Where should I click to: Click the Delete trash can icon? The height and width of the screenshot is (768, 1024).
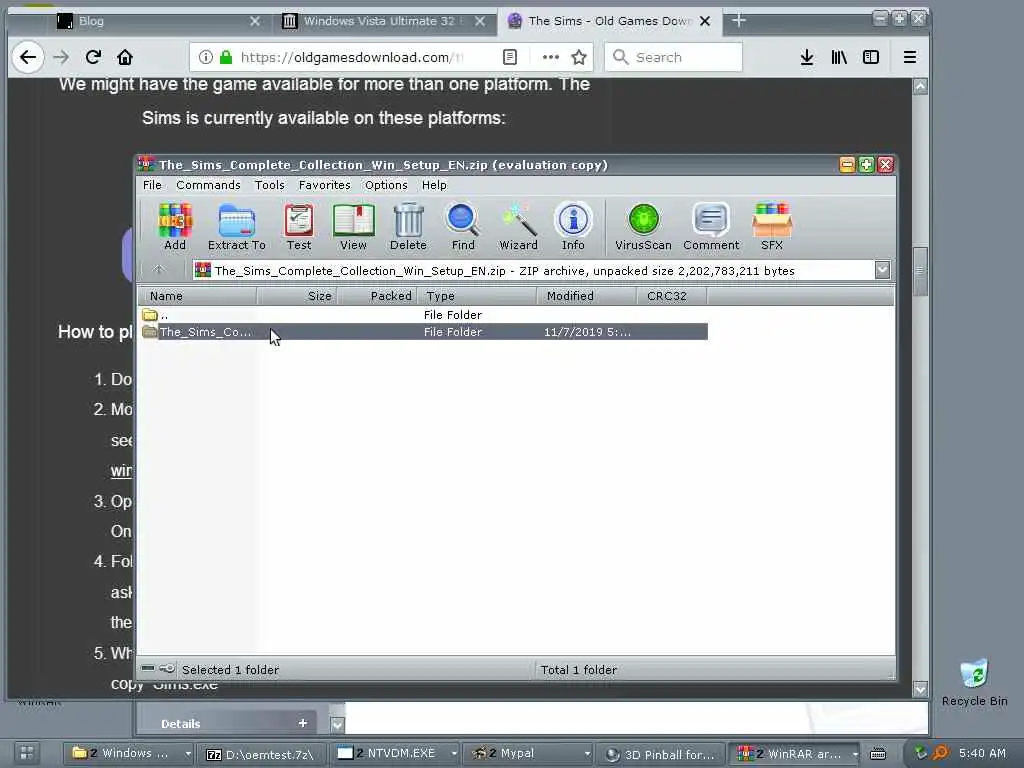[408, 227]
